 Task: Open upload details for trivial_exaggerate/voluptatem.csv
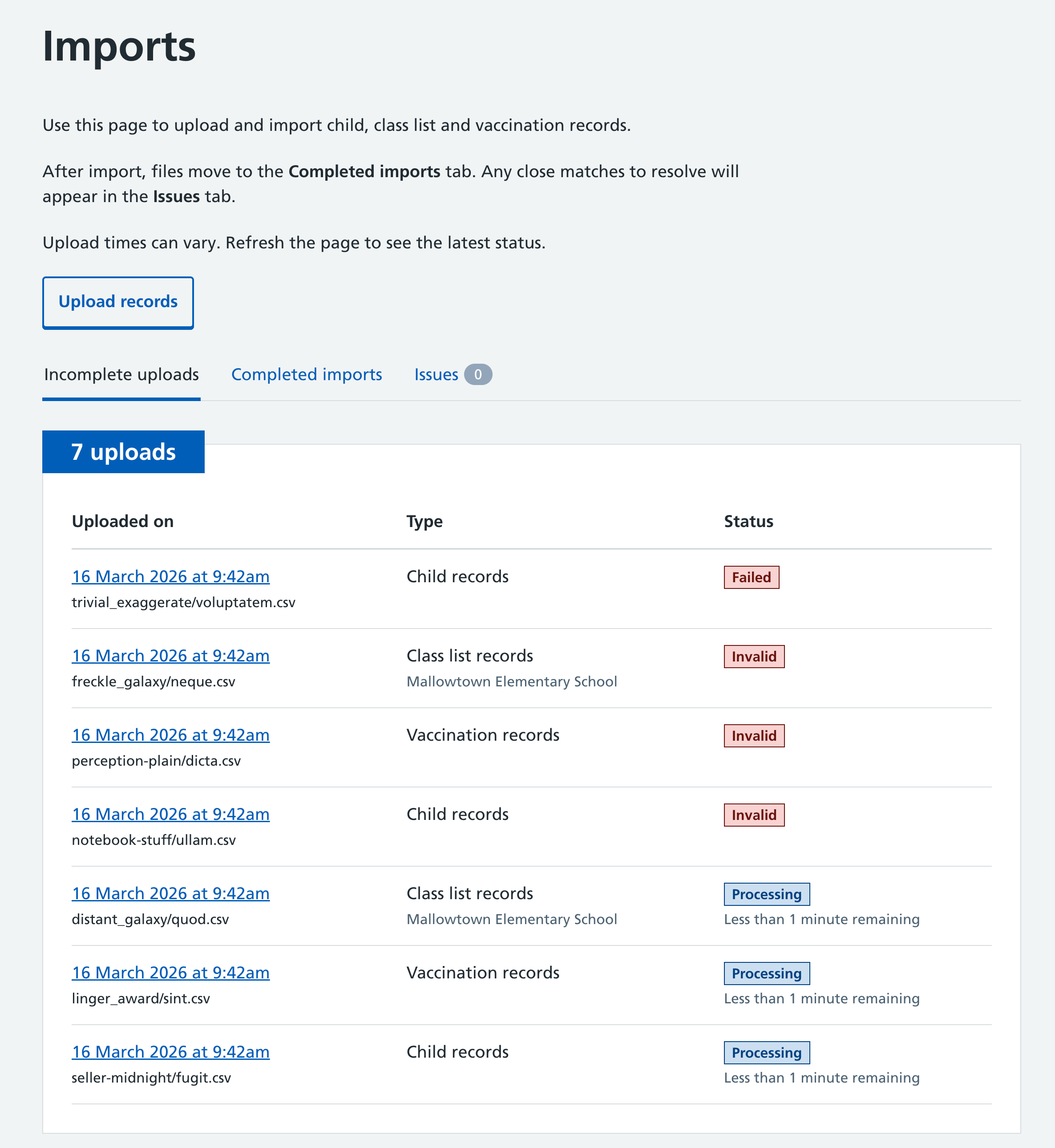pos(171,576)
